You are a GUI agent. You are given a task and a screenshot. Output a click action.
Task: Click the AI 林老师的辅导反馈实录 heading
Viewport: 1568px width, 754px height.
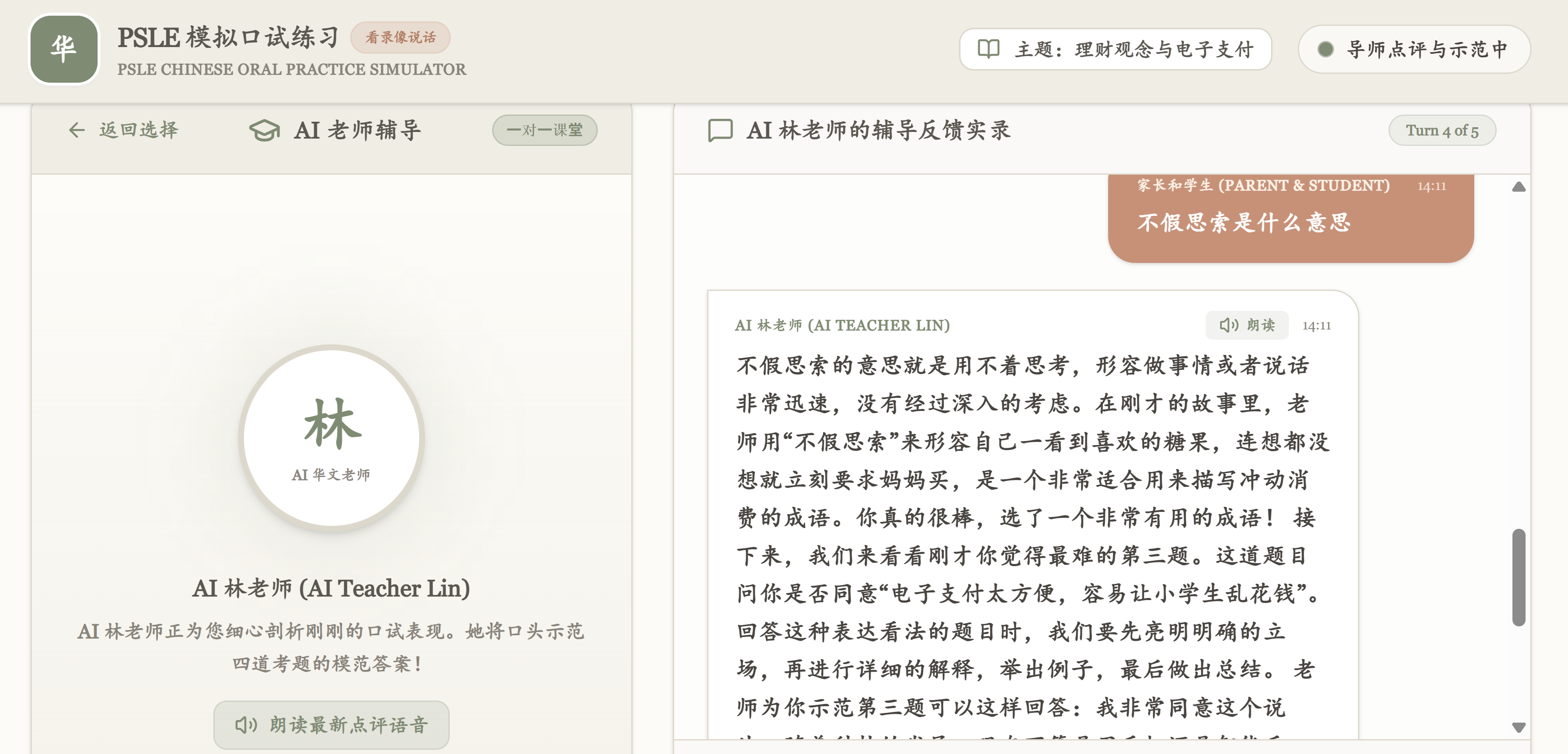[878, 130]
